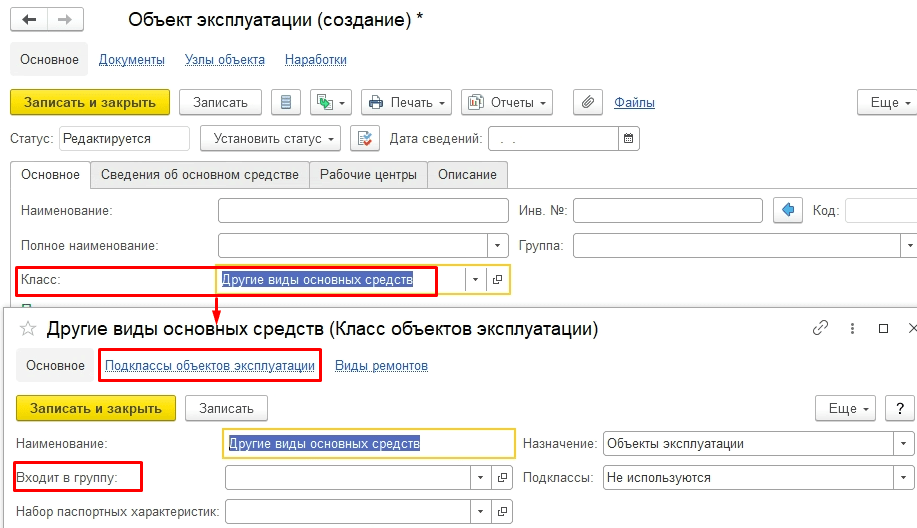Click Записать in the object form
Viewport: 917px width, 528px height.
(x=220, y=102)
